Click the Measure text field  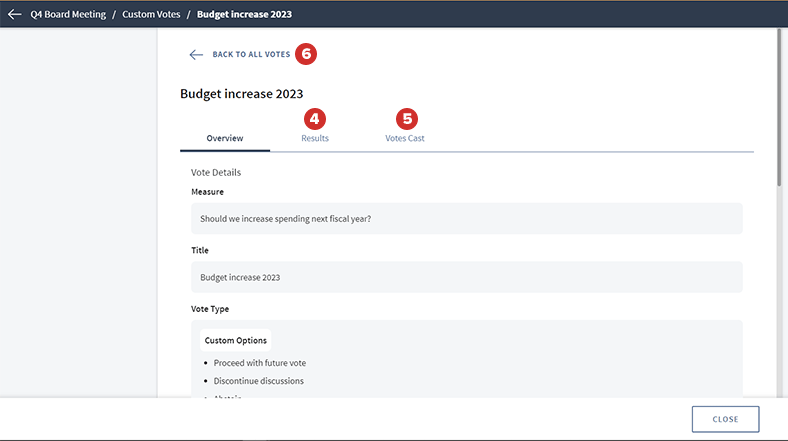[466, 219]
